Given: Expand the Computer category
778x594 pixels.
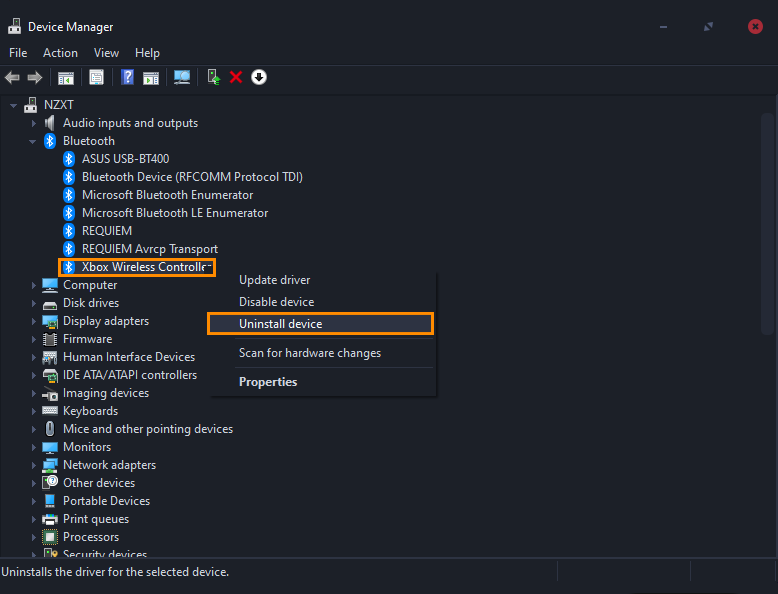Looking at the screenshot, I should tap(34, 285).
